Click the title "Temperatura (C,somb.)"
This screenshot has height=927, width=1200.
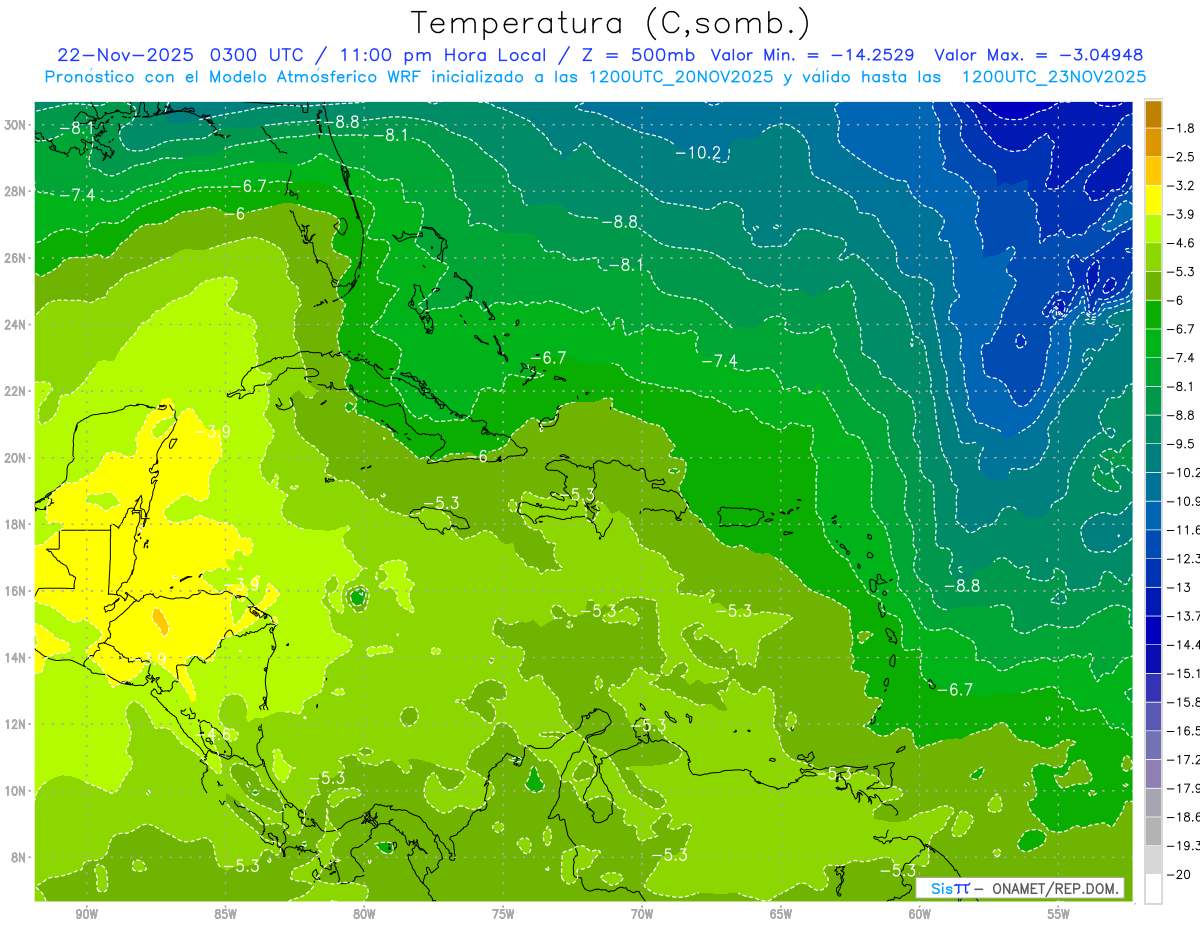point(611,23)
